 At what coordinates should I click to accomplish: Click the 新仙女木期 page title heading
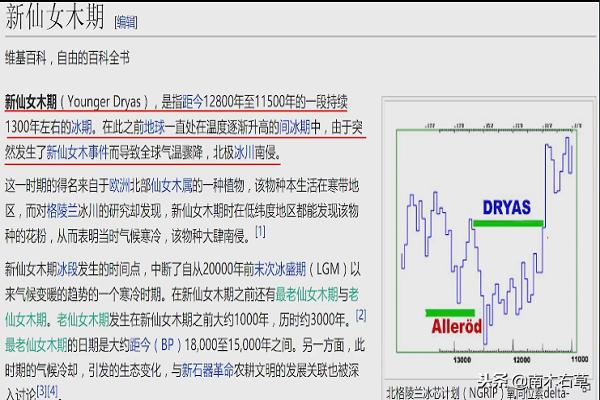tap(55, 19)
